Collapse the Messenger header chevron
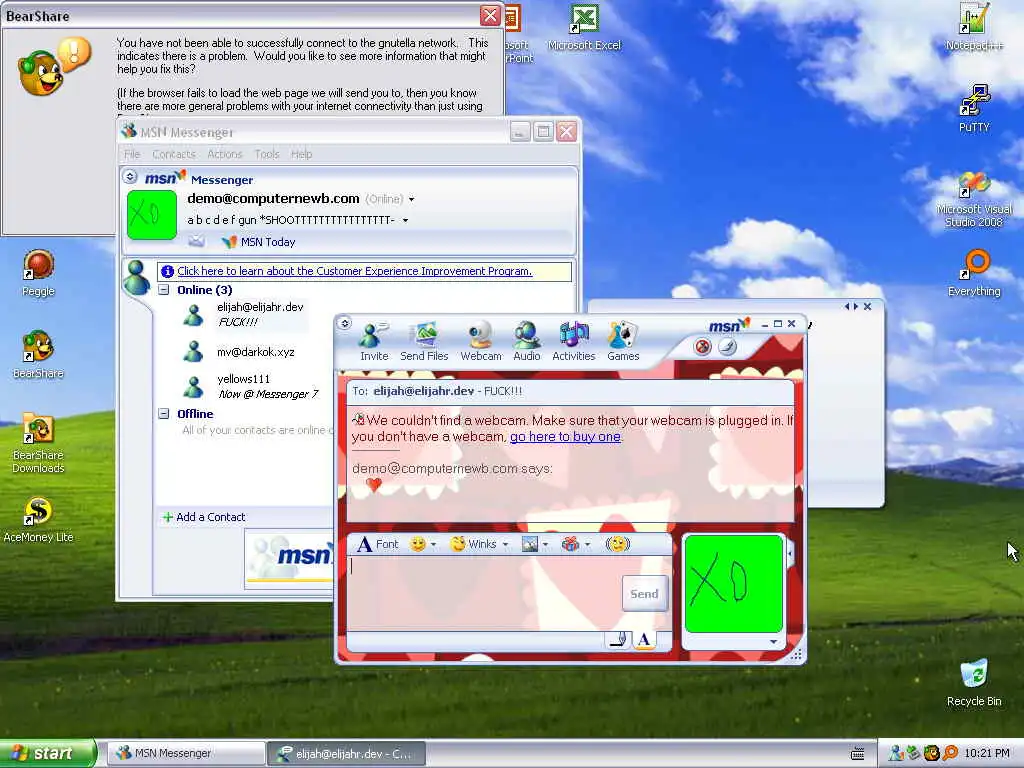1024x768 pixels. tap(130, 176)
